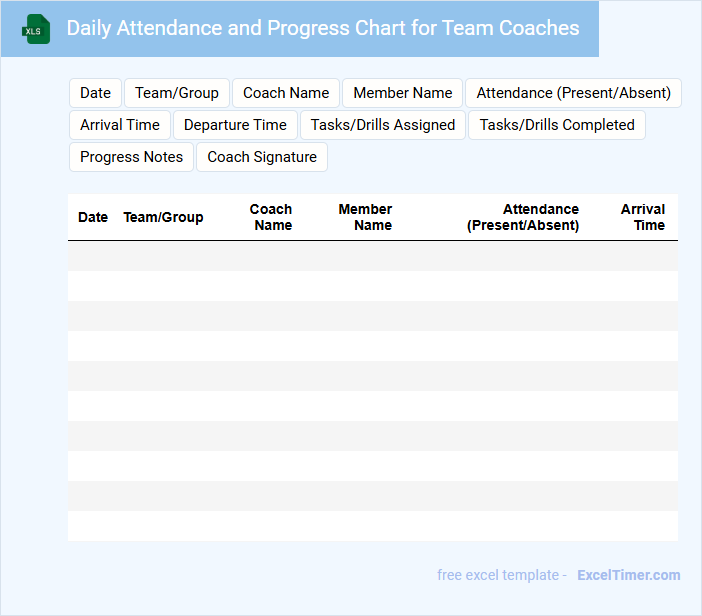Select the Coach Name column header
The width and height of the screenshot is (702, 616).
click(x=271, y=217)
